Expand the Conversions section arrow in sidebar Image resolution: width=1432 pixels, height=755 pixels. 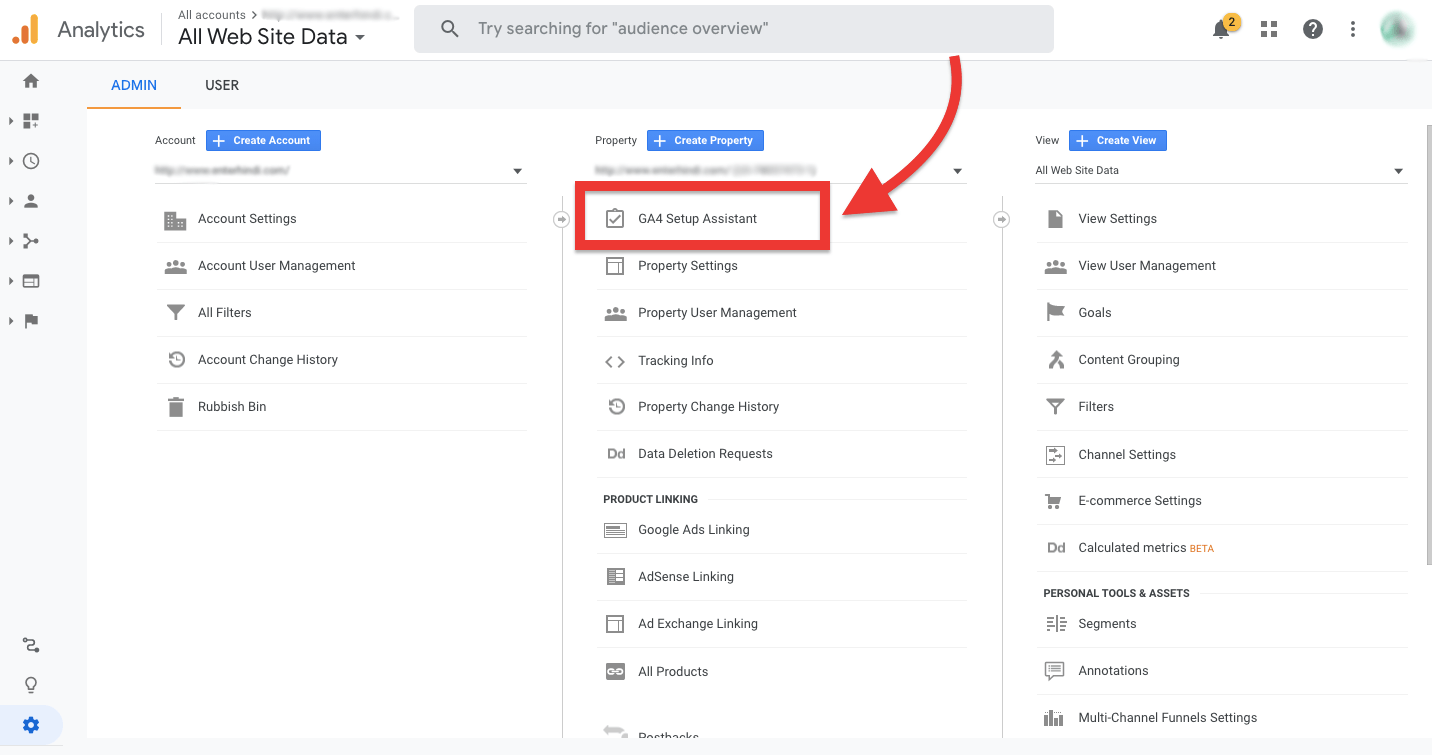(11, 321)
